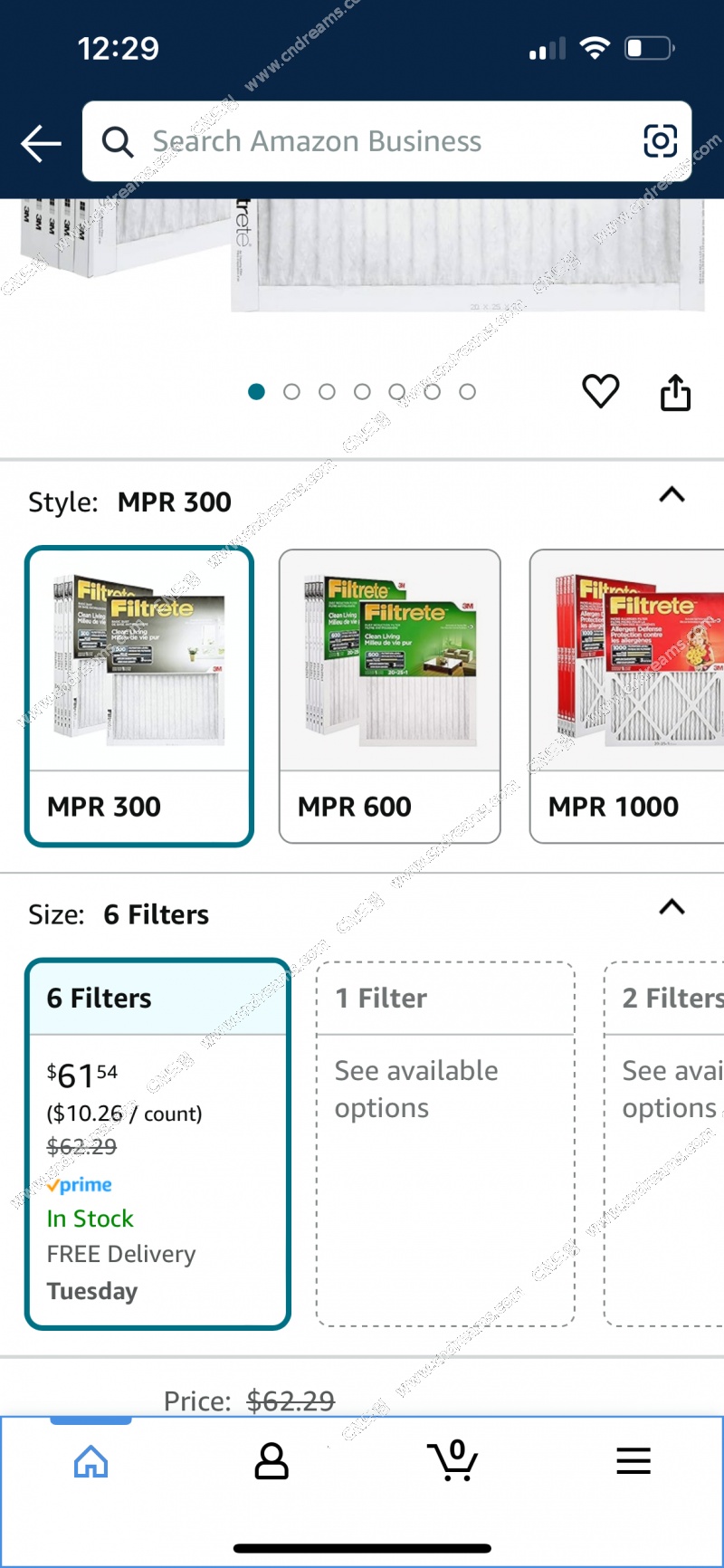Tap the prime badge
This screenshot has width=724, height=1568.
click(80, 1185)
